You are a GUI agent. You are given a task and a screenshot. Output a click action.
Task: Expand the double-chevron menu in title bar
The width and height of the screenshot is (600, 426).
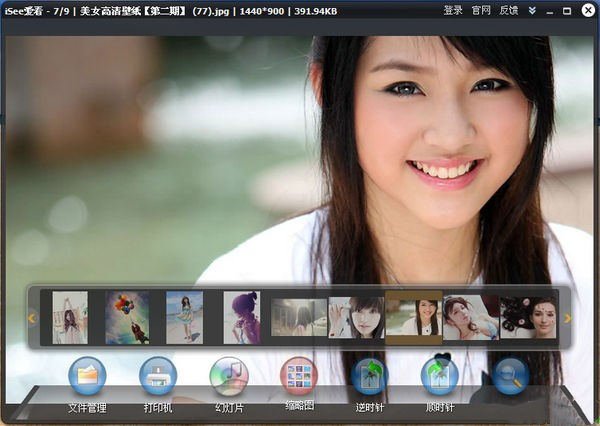[532, 10]
